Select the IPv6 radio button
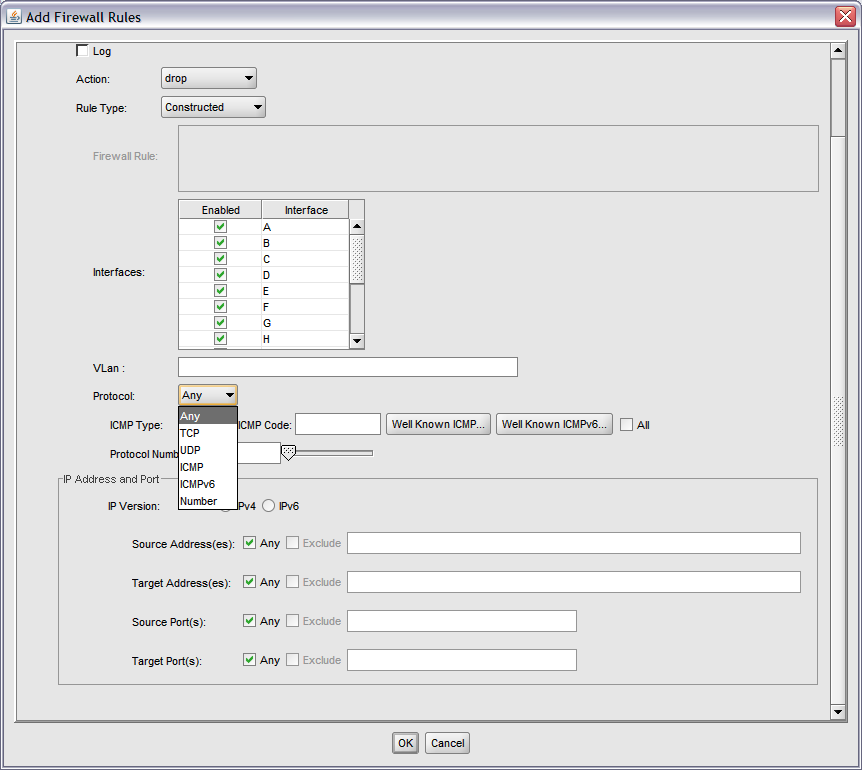862x770 pixels. [268, 506]
